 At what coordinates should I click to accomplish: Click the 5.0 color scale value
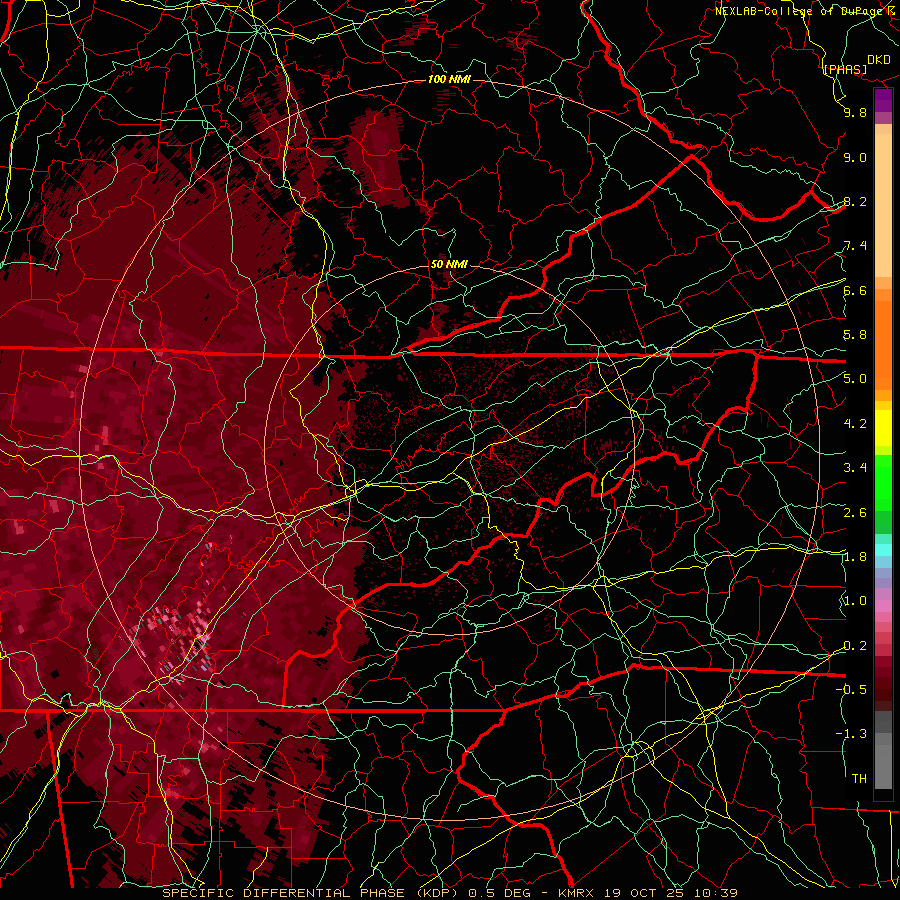[855, 379]
